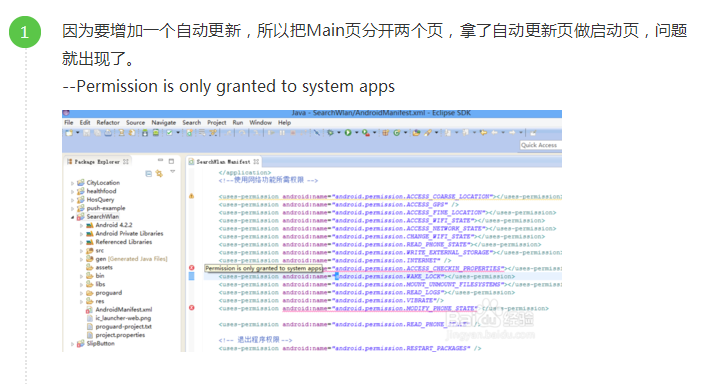726x384 pixels.
Task: Open the Source menu
Action: coord(135,122)
